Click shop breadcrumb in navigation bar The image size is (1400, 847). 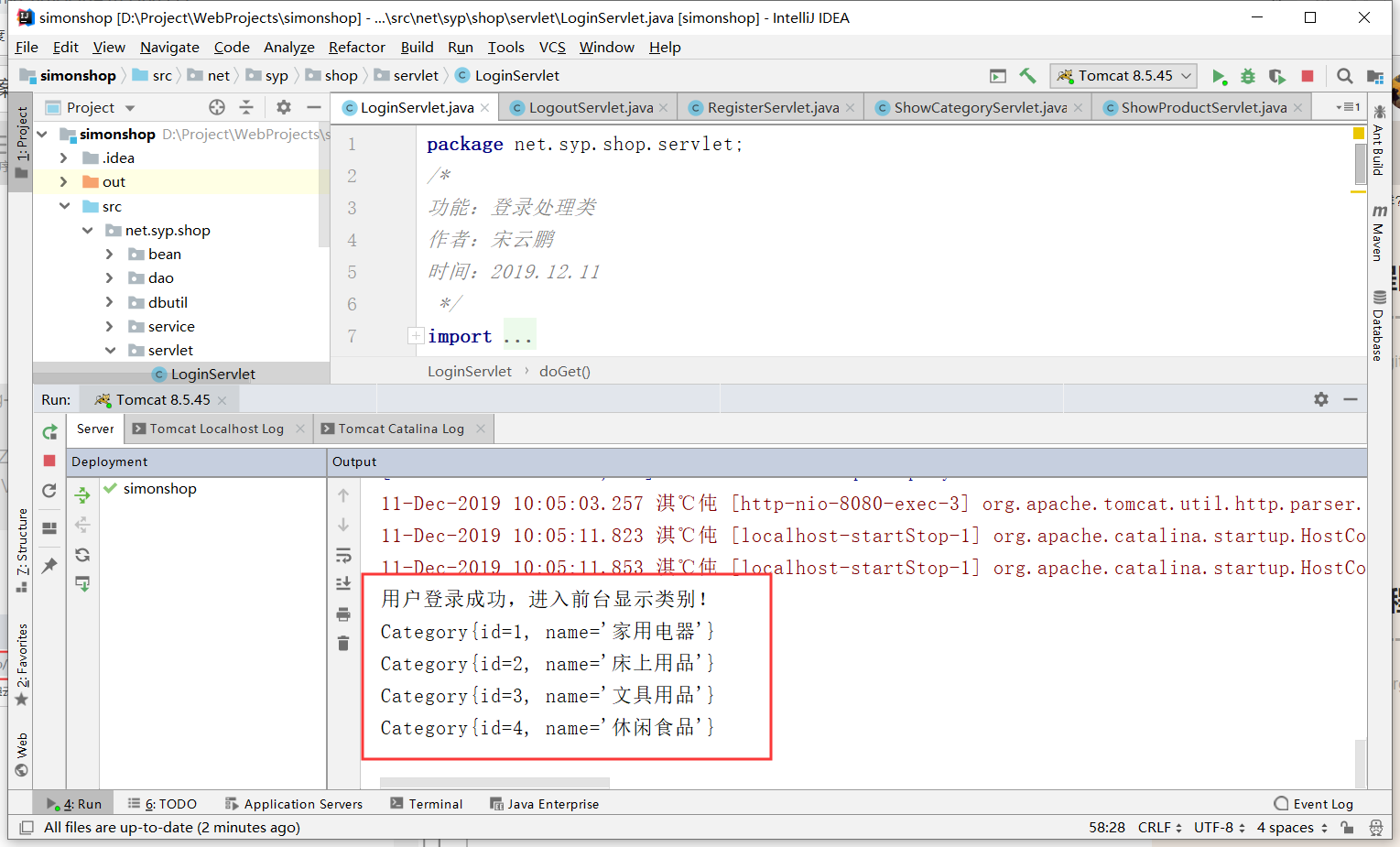click(341, 76)
